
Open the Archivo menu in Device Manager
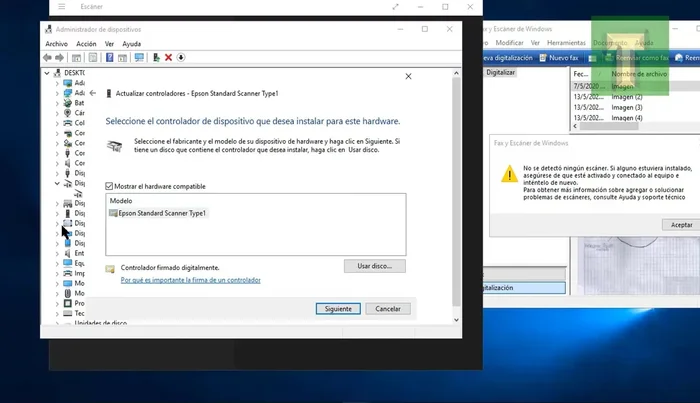[x=57, y=44]
